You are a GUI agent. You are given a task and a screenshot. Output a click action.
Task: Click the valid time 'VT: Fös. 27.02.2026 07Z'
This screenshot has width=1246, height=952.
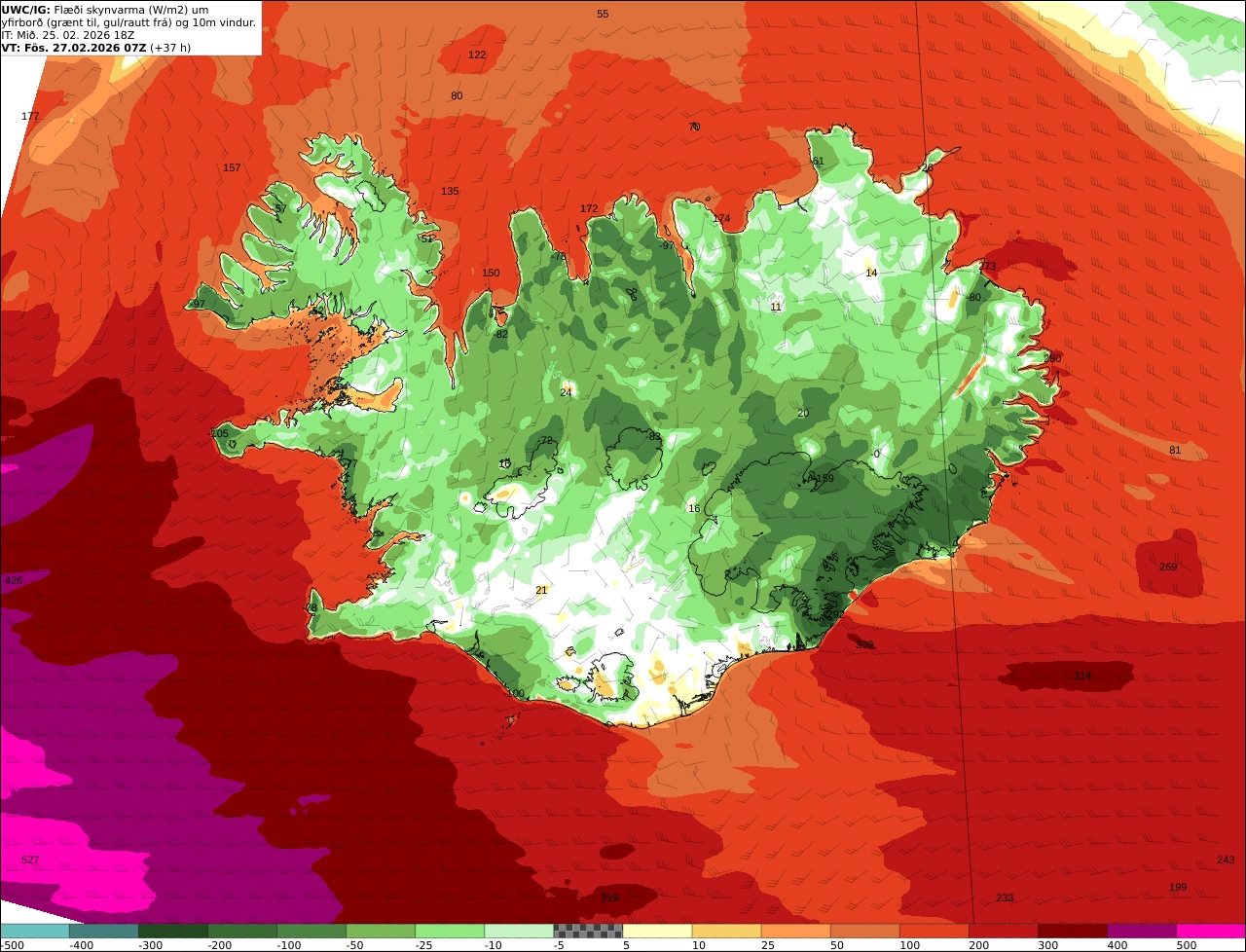pyautogui.click(x=75, y=48)
